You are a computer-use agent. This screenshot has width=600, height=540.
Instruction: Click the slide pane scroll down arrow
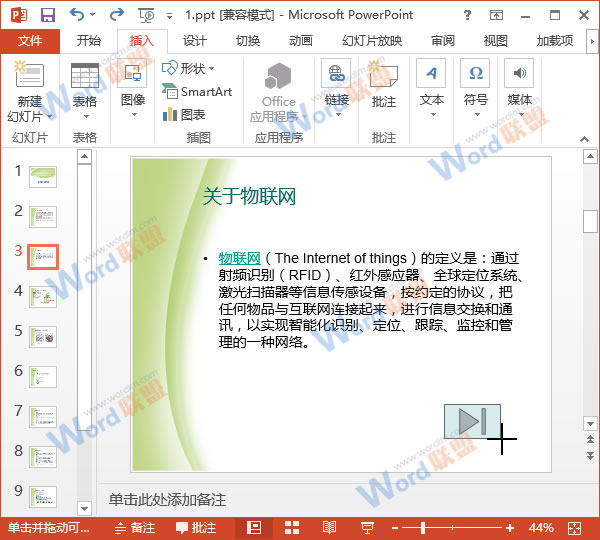[x=590, y=423]
